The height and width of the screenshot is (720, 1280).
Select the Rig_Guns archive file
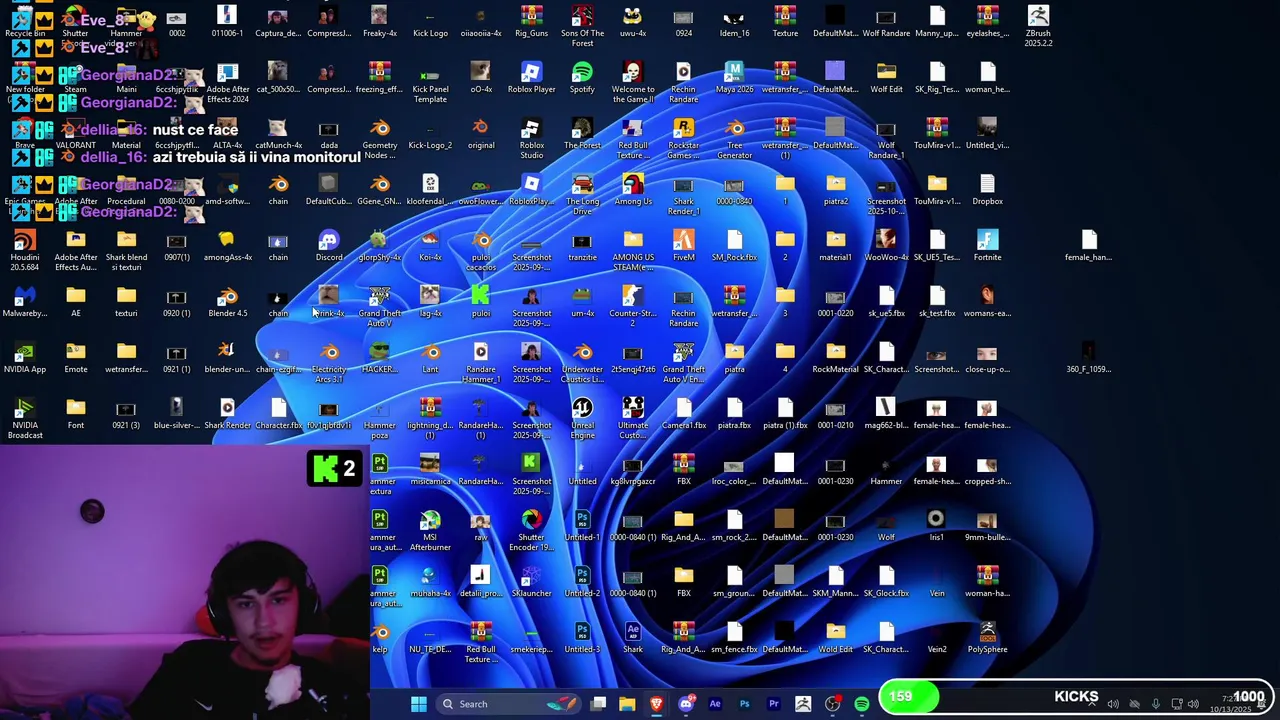[x=531, y=22]
